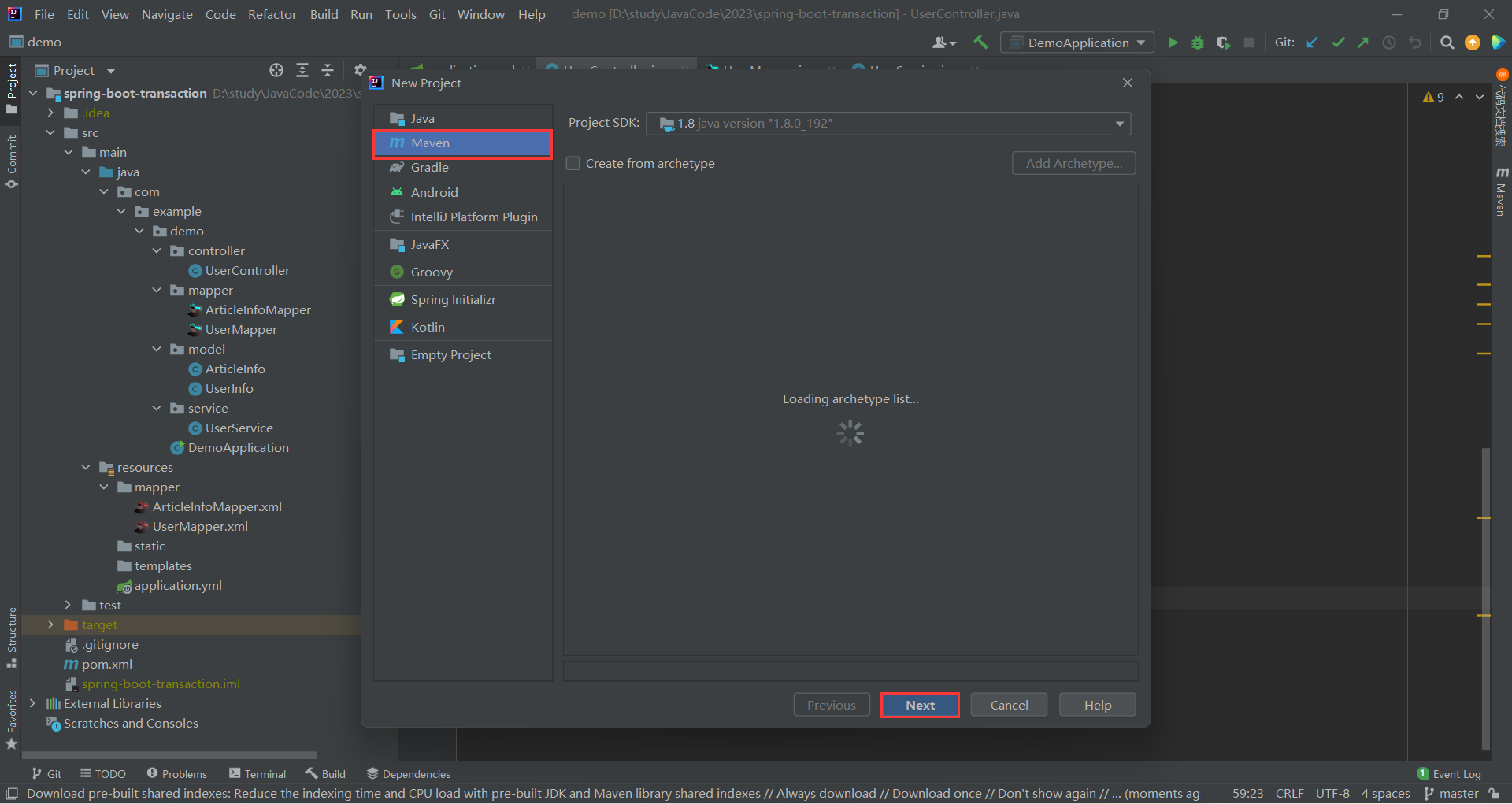This screenshot has height=804, width=1512.
Task: Click the Project tree horizontal scrollbar
Action: pos(169,755)
